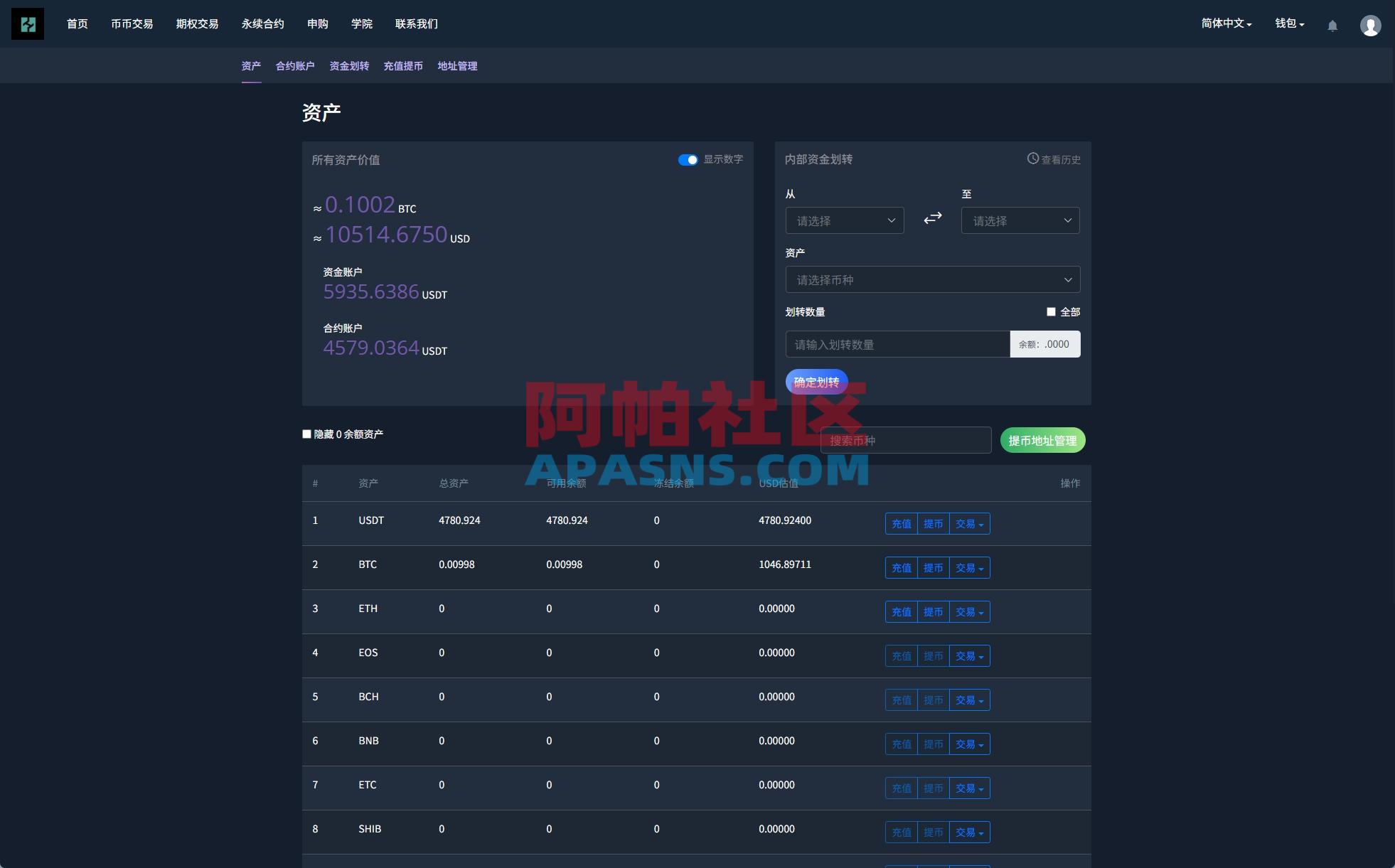Expand the 交易 dropdown on USDT row

[968, 523]
